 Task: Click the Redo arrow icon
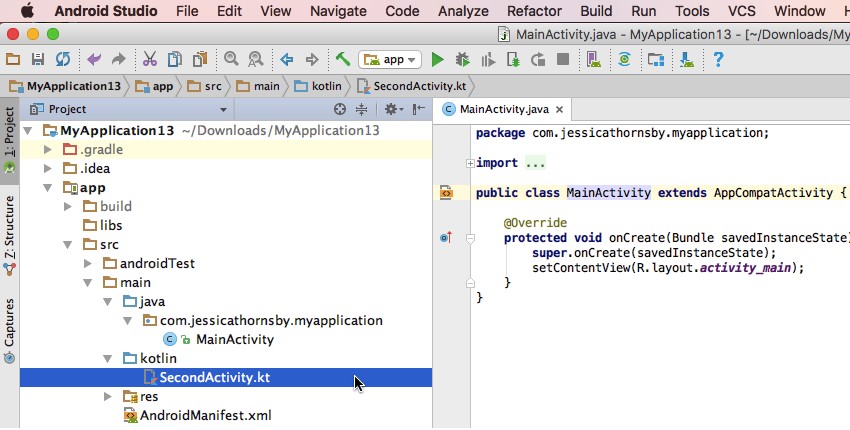click(118, 59)
